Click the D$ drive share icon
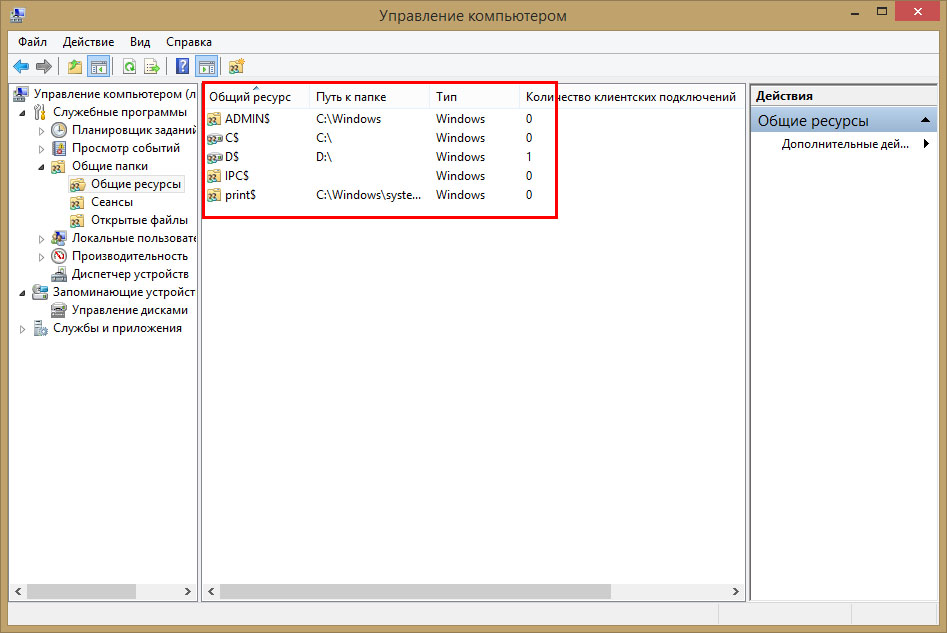This screenshot has height=633, width=947. tap(214, 157)
